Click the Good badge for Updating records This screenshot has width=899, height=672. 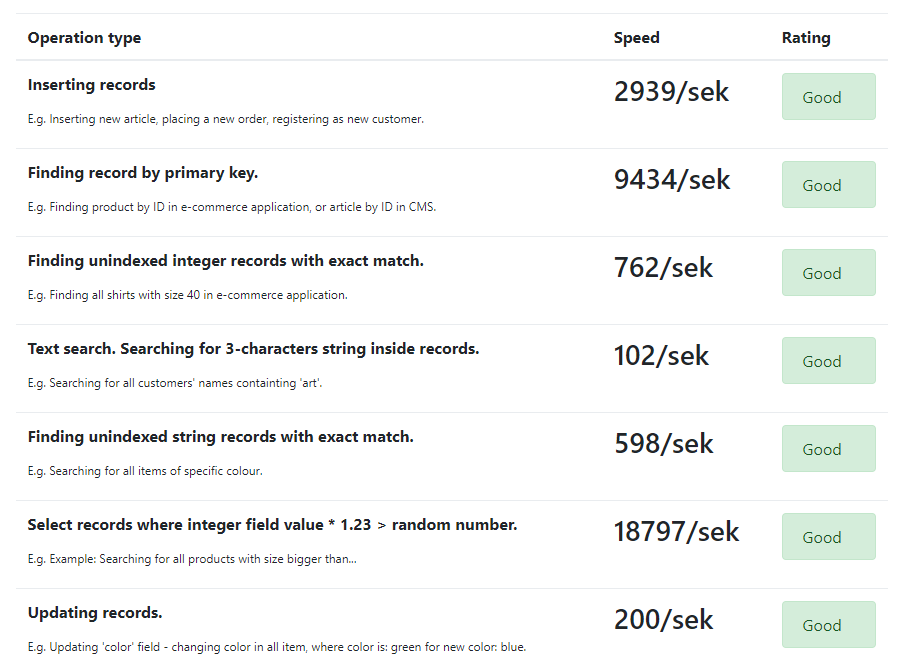(828, 624)
